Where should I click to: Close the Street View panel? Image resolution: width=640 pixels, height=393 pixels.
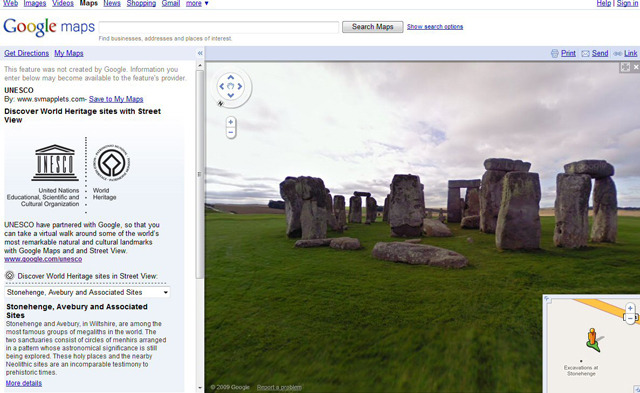point(636,67)
